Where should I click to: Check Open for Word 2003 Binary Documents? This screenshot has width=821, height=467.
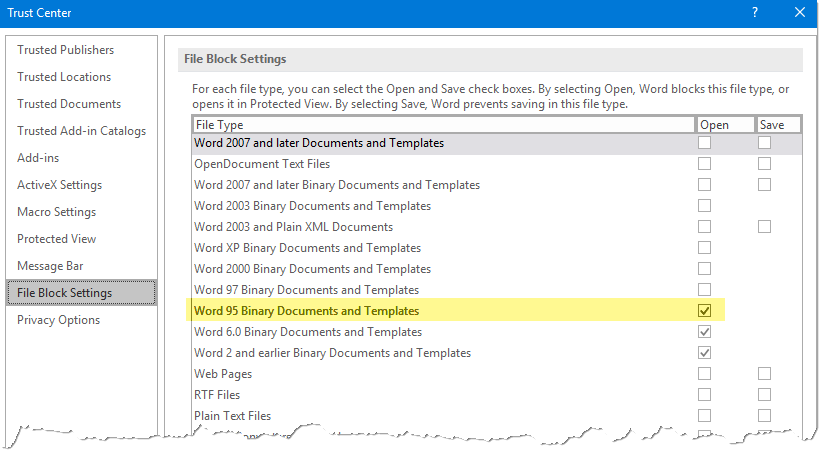click(704, 205)
